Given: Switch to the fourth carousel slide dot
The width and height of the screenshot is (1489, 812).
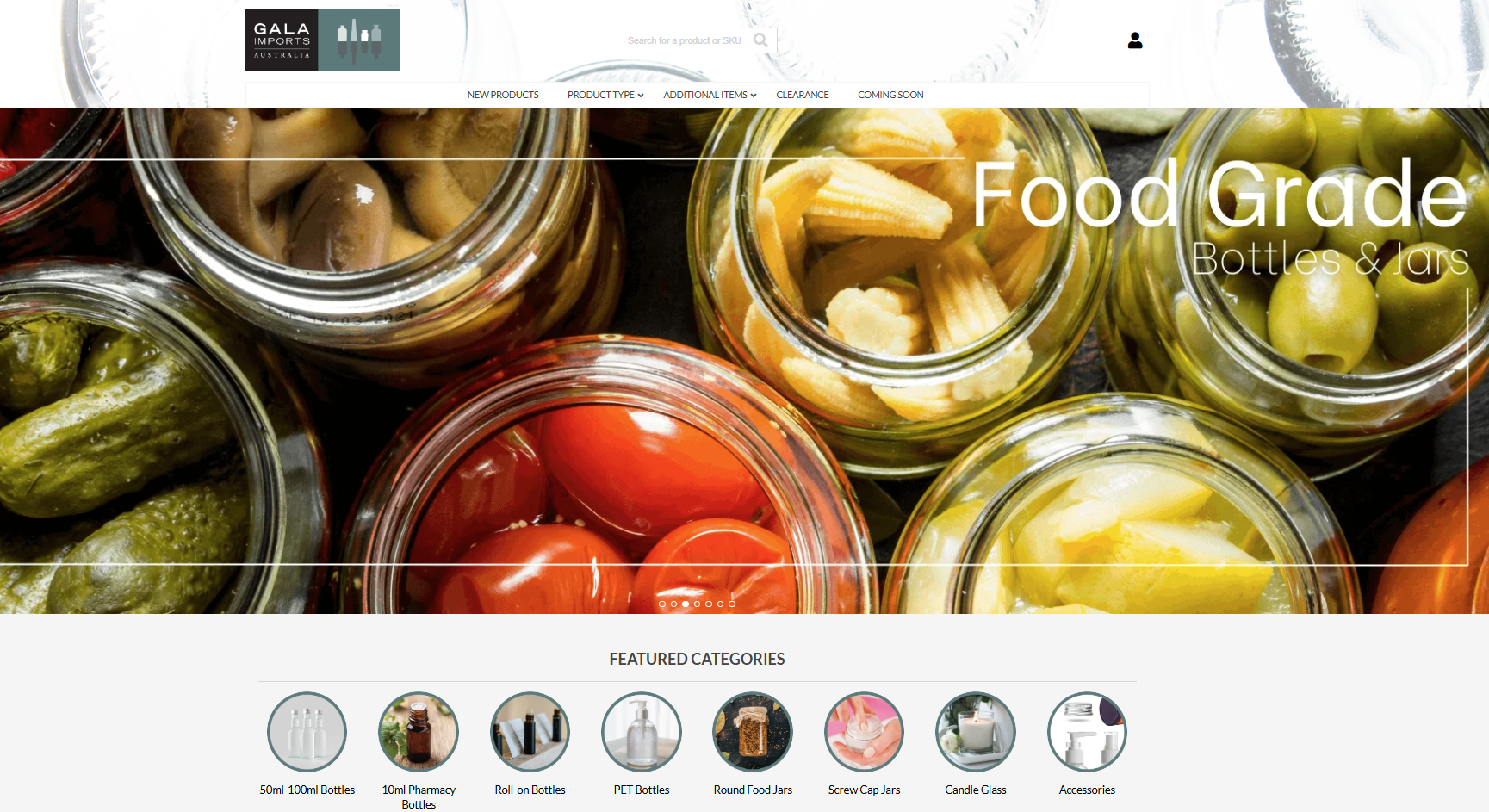Looking at the screenshot, I should 697,604.
